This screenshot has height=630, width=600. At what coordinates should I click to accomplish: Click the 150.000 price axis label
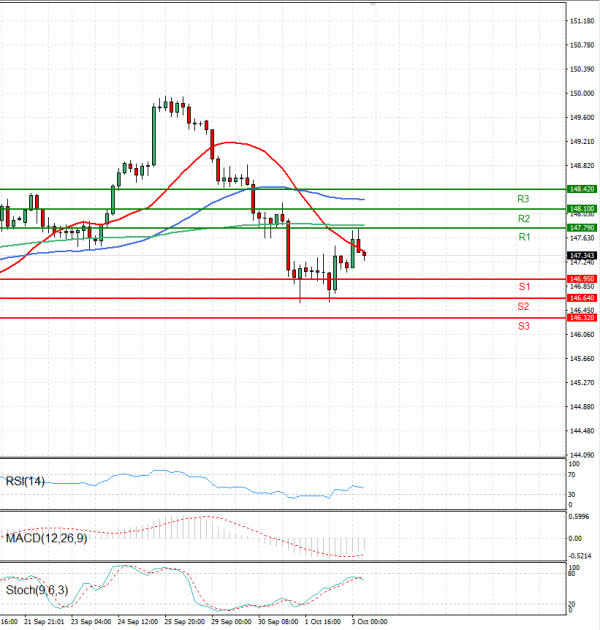coord(581,93)
